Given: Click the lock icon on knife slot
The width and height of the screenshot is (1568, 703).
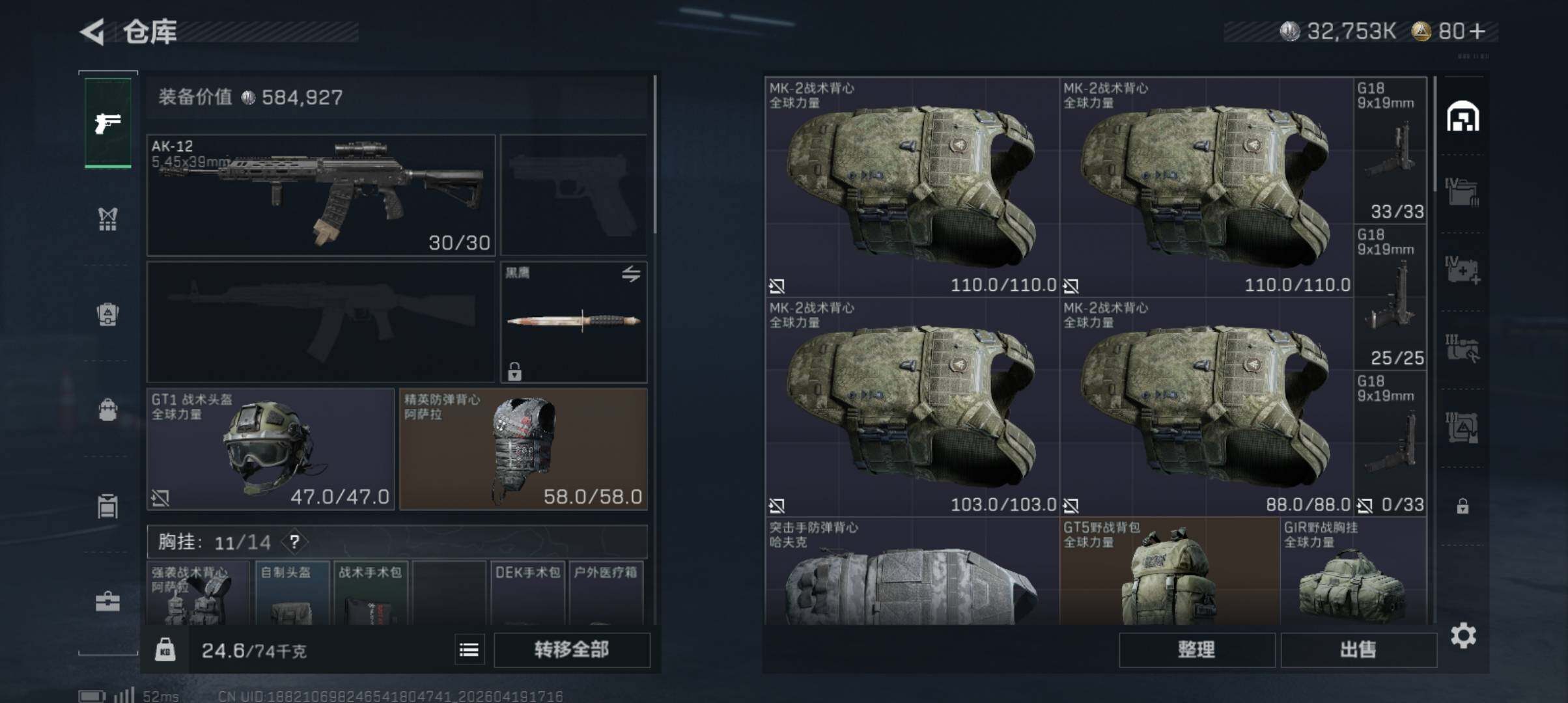Looking at the screenshot, I should click(x=514, y=371).
